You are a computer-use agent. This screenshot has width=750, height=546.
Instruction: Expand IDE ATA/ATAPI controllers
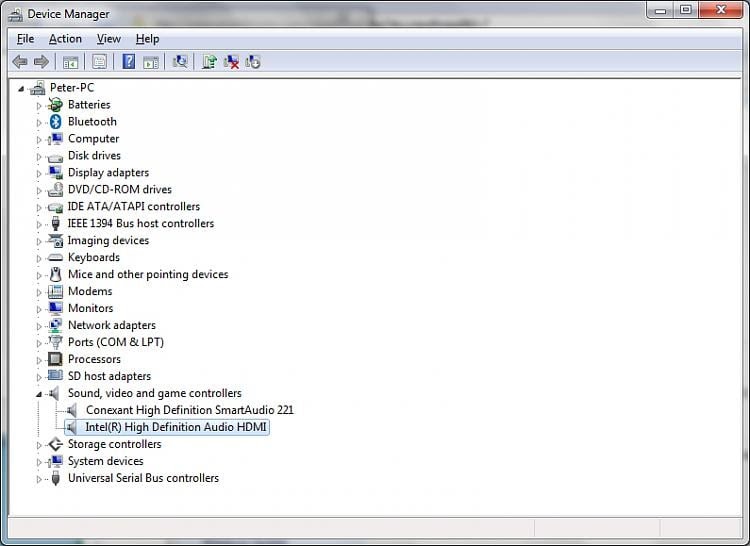(x=39, y=207)
